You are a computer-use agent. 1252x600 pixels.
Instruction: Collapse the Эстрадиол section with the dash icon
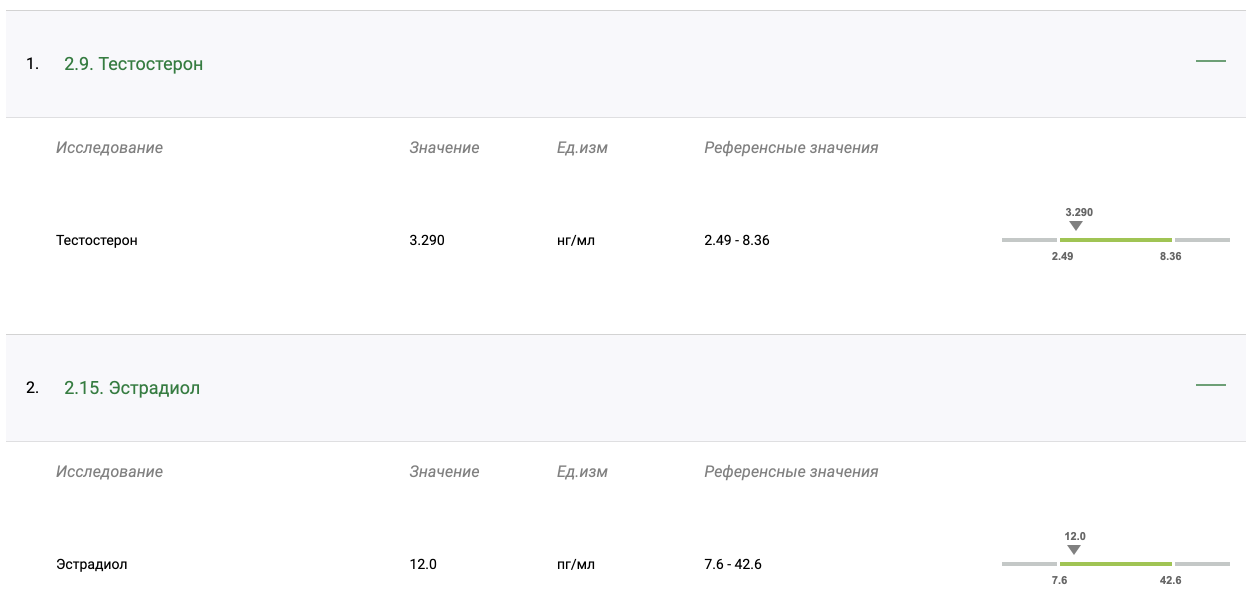pos(1210,385)
